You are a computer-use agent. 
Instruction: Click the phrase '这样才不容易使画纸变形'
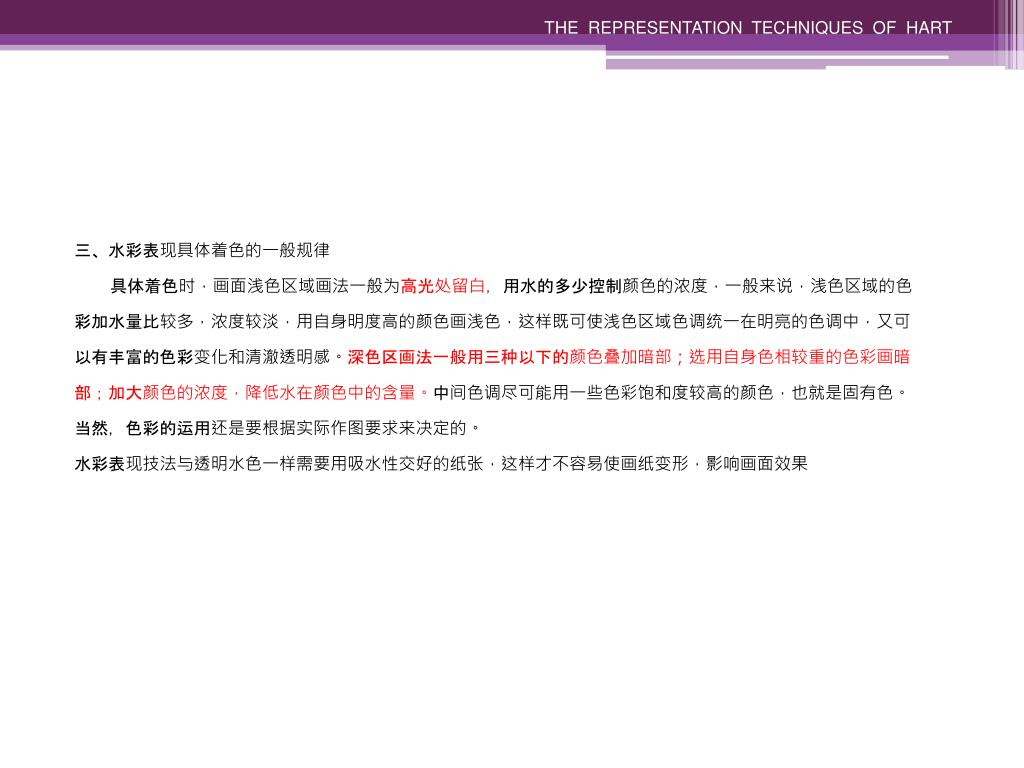(x=595, y=464)
